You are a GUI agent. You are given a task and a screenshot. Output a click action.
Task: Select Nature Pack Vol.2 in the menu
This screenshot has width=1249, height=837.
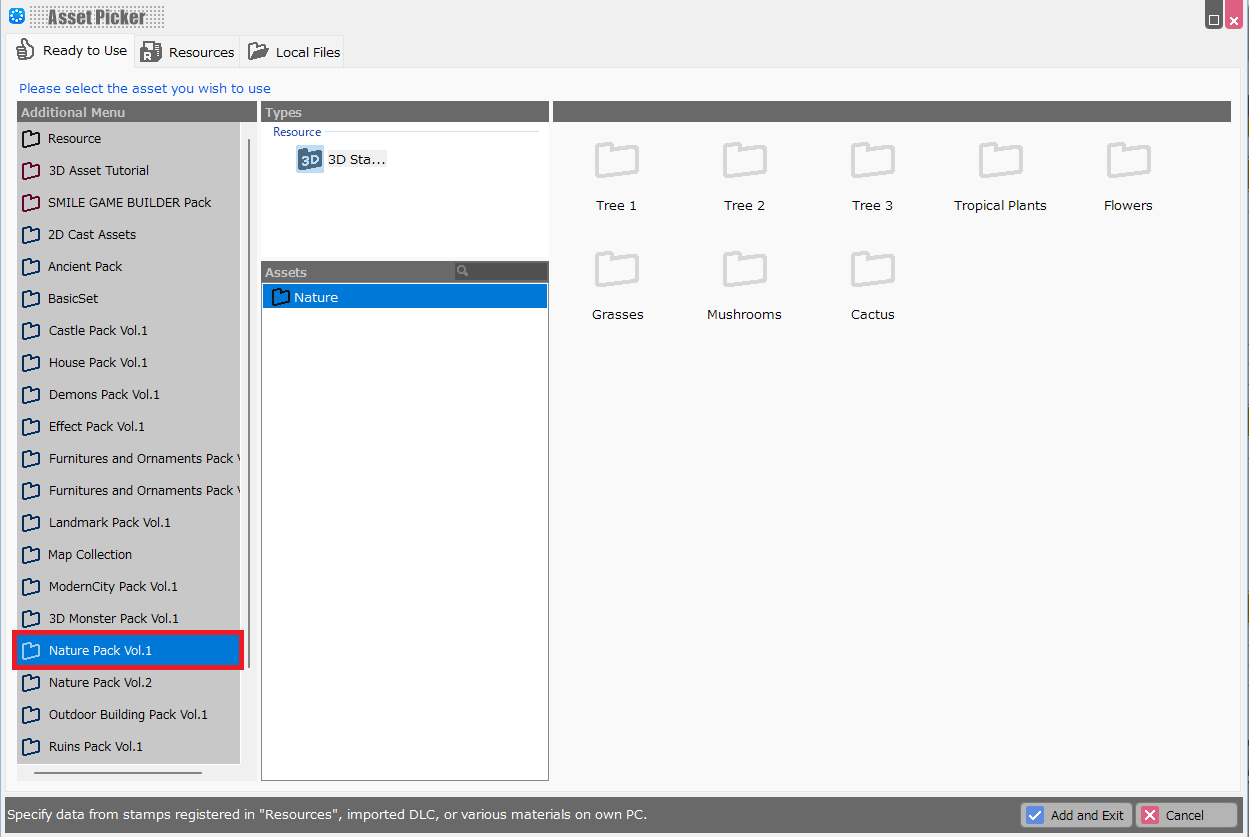tap(100, 683)
